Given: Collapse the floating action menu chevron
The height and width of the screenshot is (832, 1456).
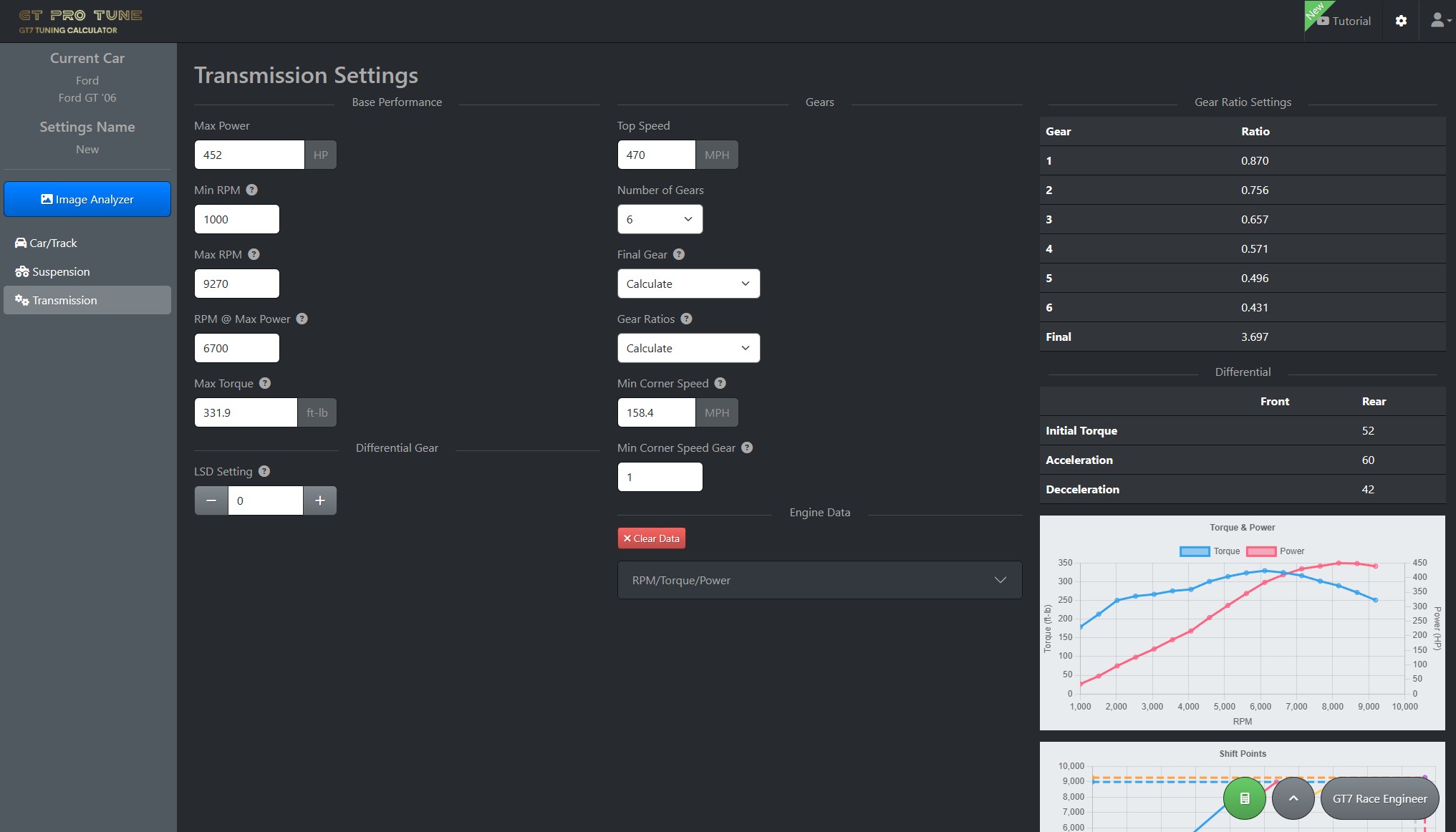Looking at the screenshot, I should 1293,798.
